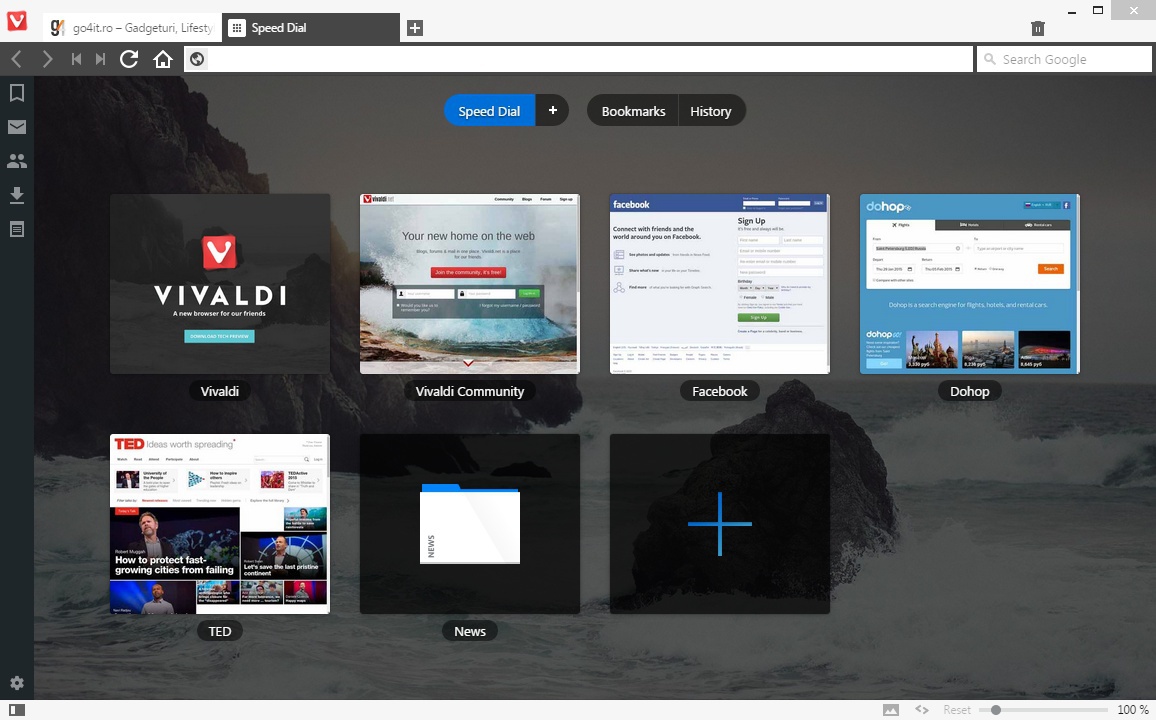This screenshot has height=720, width=1156.
Task: Open a new tab with plus button
Action: pos(415,28)
